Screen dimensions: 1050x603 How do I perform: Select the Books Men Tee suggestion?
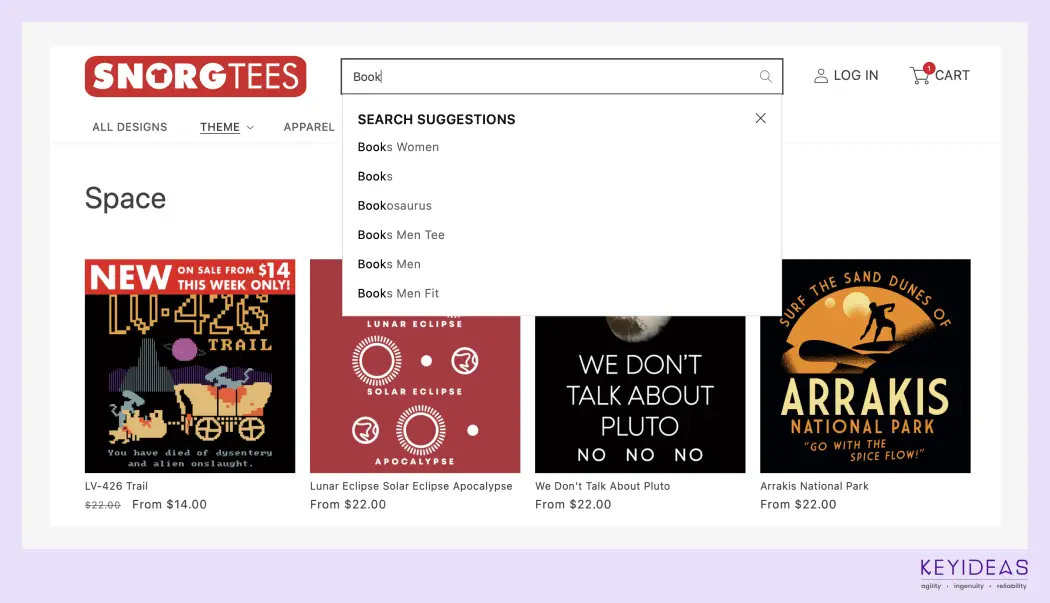click(x=401, y=235)
